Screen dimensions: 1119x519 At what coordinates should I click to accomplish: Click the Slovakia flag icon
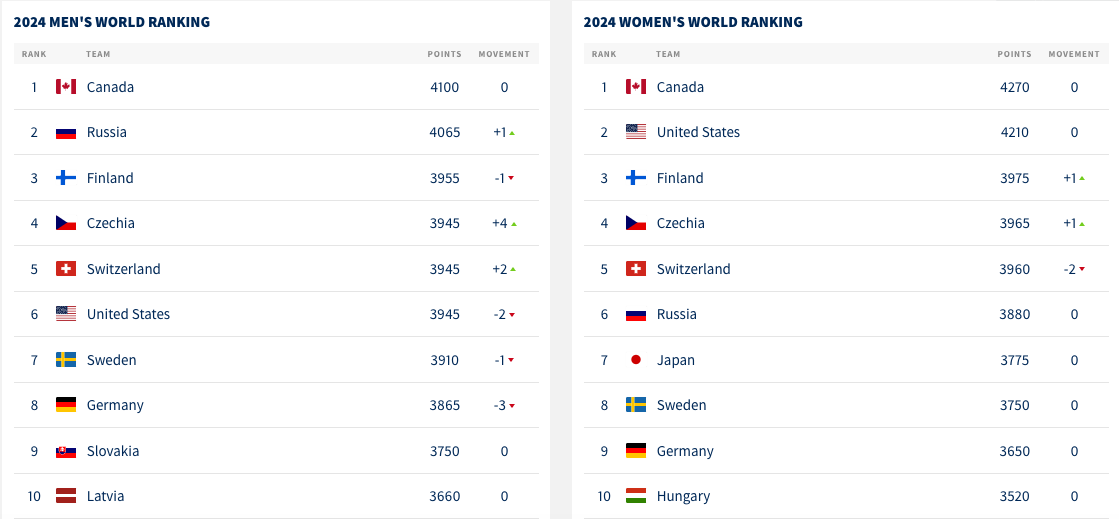(66, 451)
